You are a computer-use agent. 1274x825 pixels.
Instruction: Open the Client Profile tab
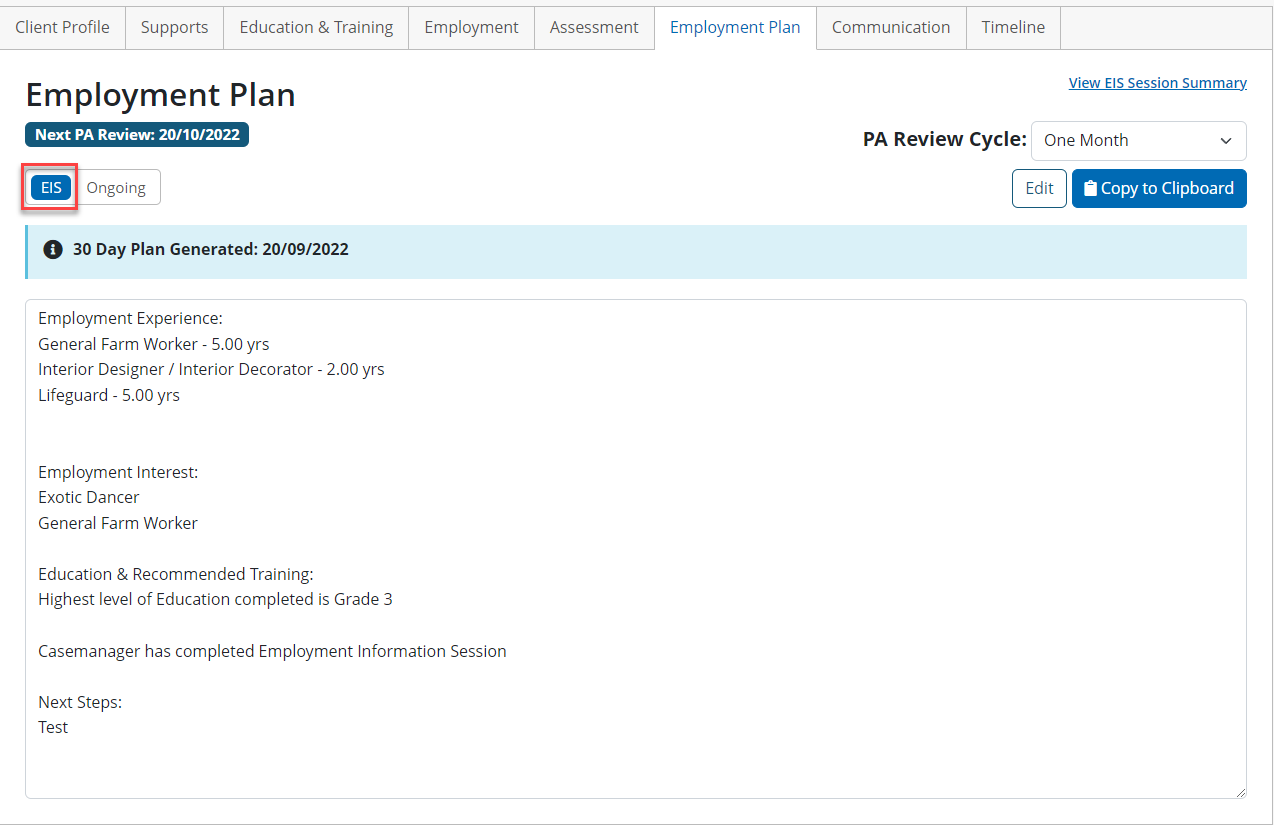pos(62,28)
